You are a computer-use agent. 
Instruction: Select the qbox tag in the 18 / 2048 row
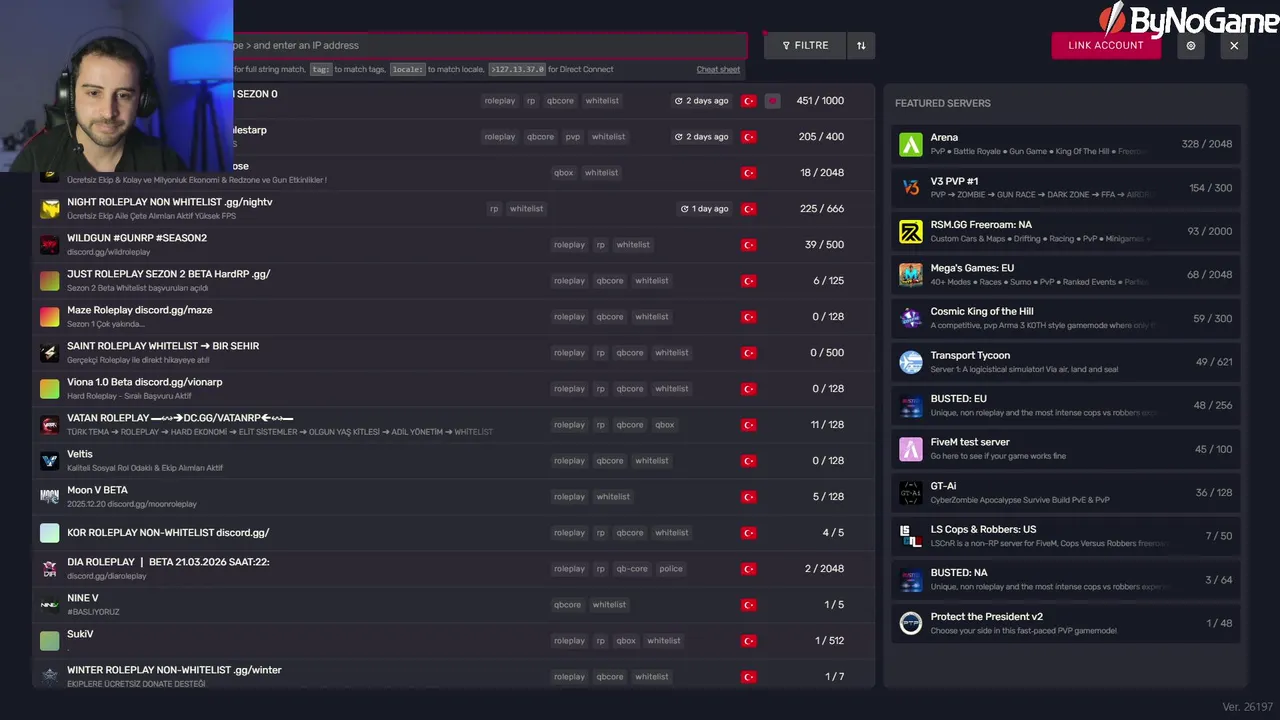tap(564, 173)
